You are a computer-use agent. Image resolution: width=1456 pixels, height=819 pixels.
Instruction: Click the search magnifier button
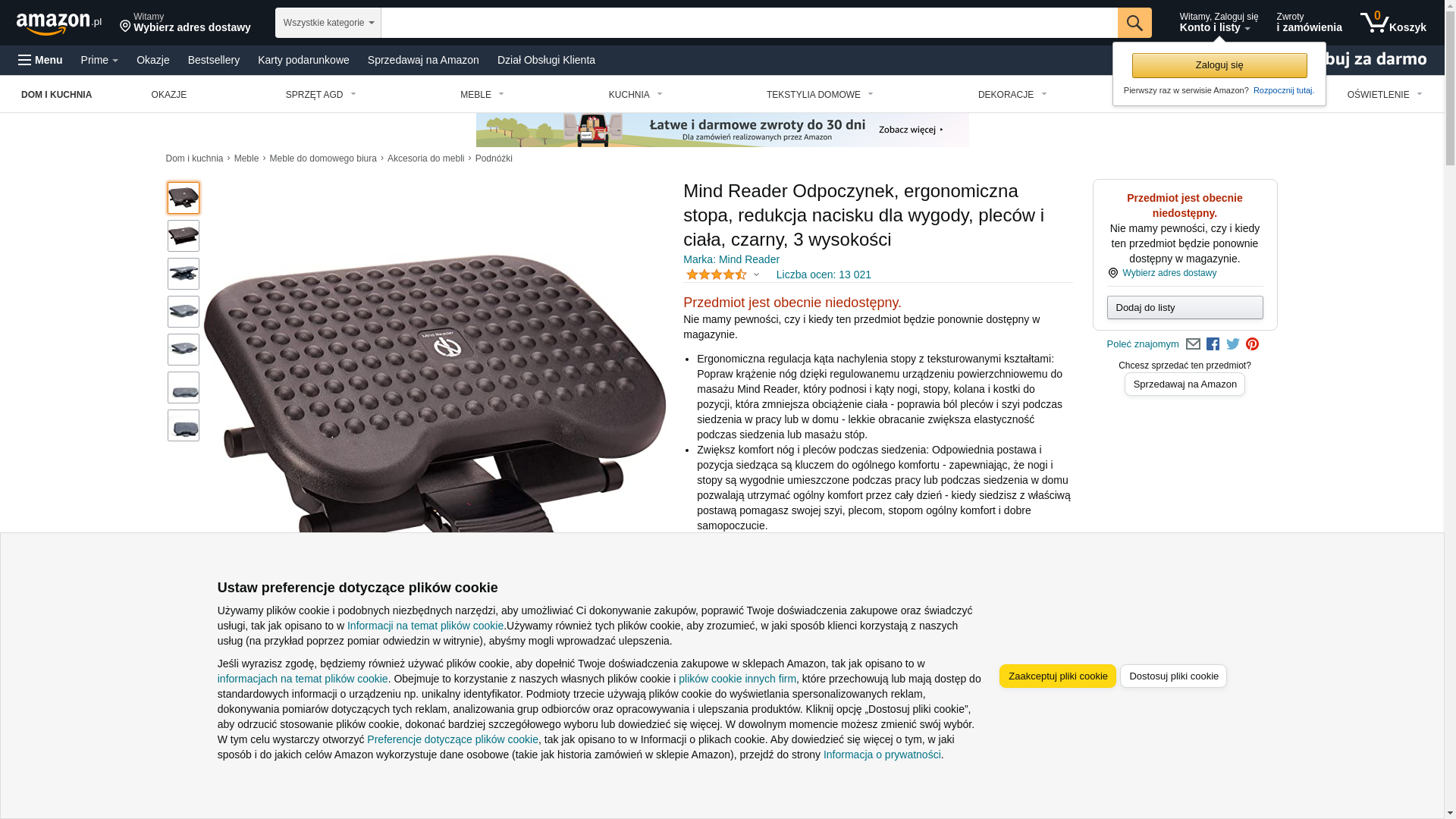(1134, 23)
